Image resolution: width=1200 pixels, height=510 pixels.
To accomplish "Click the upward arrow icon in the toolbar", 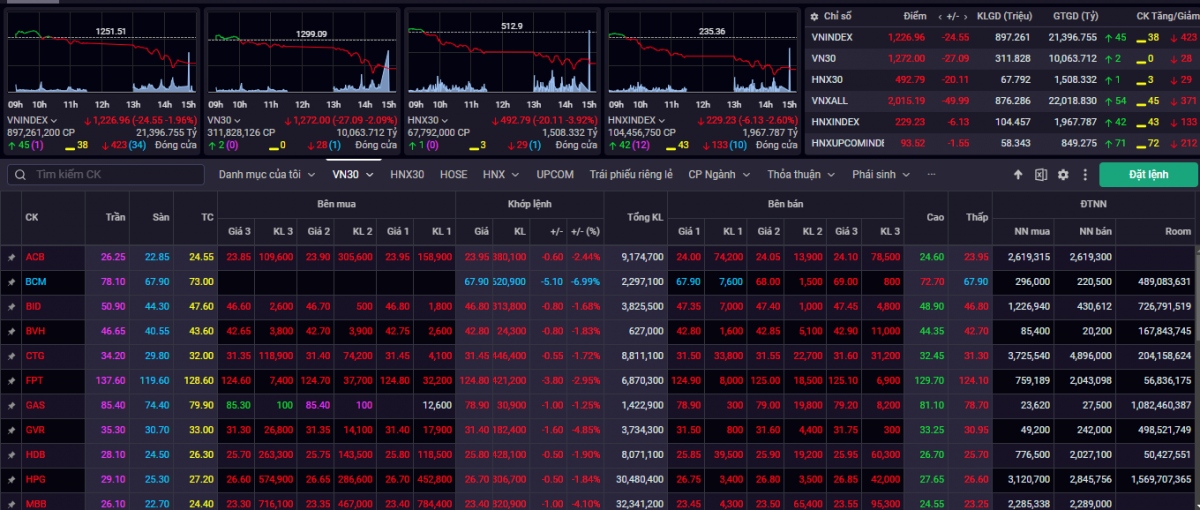I will click(1018, 174).
